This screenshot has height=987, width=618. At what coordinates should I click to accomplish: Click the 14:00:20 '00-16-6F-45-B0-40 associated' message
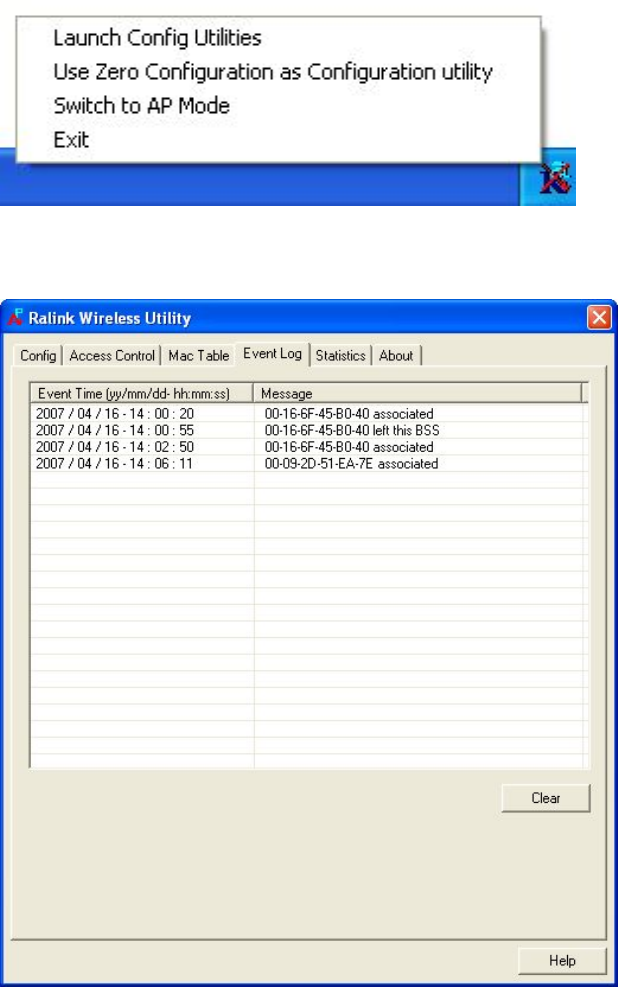pyautogui.click(x=349, y=414)
